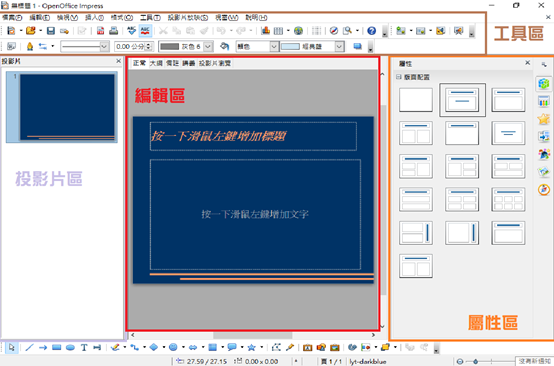The width and height of the screenshot is (554, 366).
Task: Select the Ellipse drawing tool
Action: [x=70, y=348]
